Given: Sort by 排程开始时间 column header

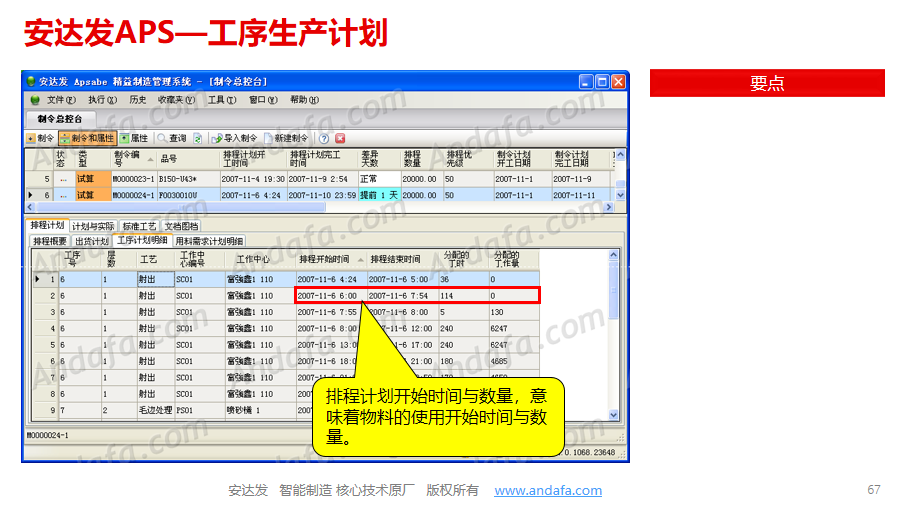Looking at the screenshot, I should pos(330,259).
